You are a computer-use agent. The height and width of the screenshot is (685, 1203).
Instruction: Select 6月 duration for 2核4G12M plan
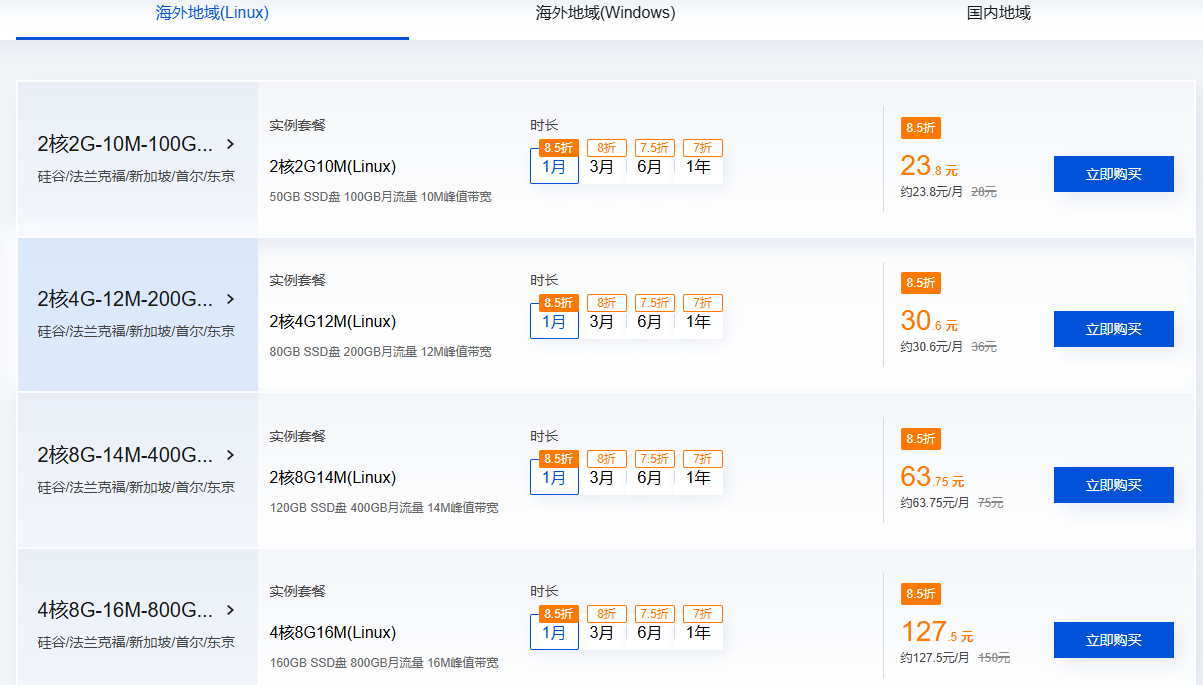[650, 322]
